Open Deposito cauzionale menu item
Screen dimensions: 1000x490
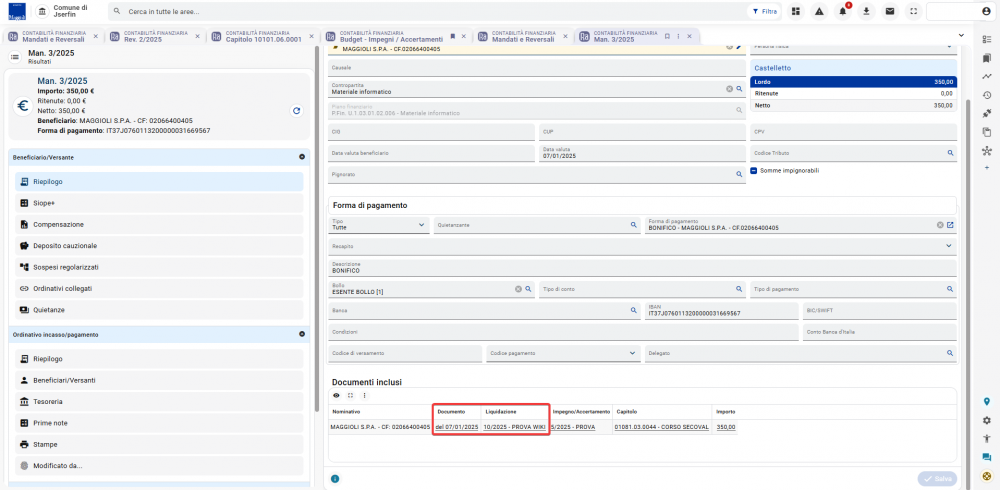pyautogui.click(x=159, y=246)
